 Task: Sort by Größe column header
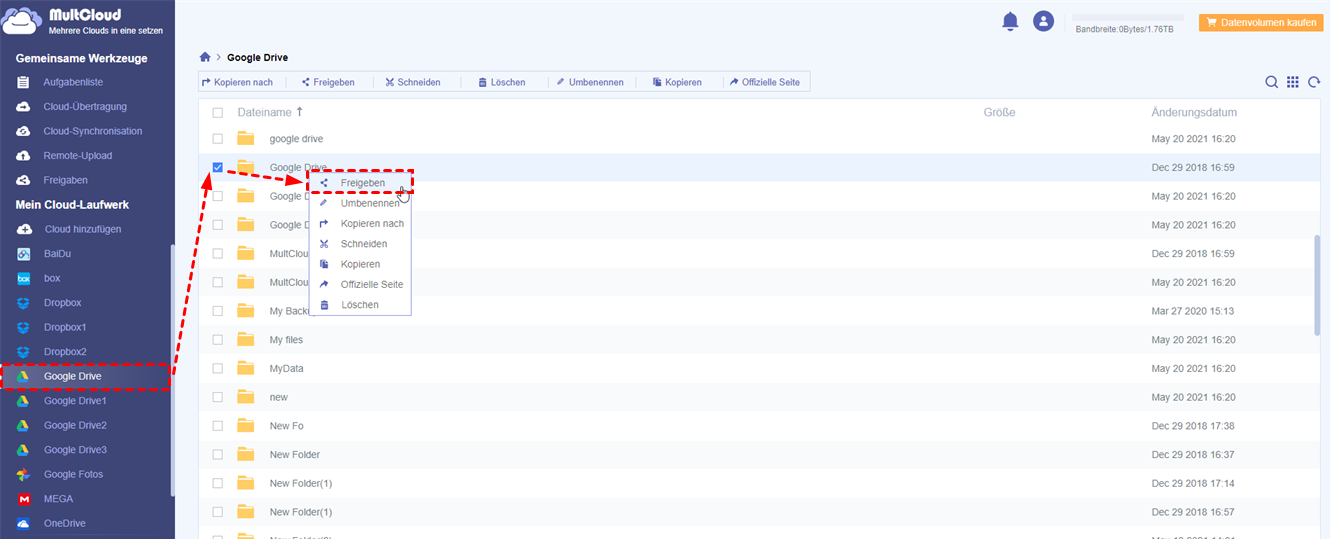[x=999, y=113]
